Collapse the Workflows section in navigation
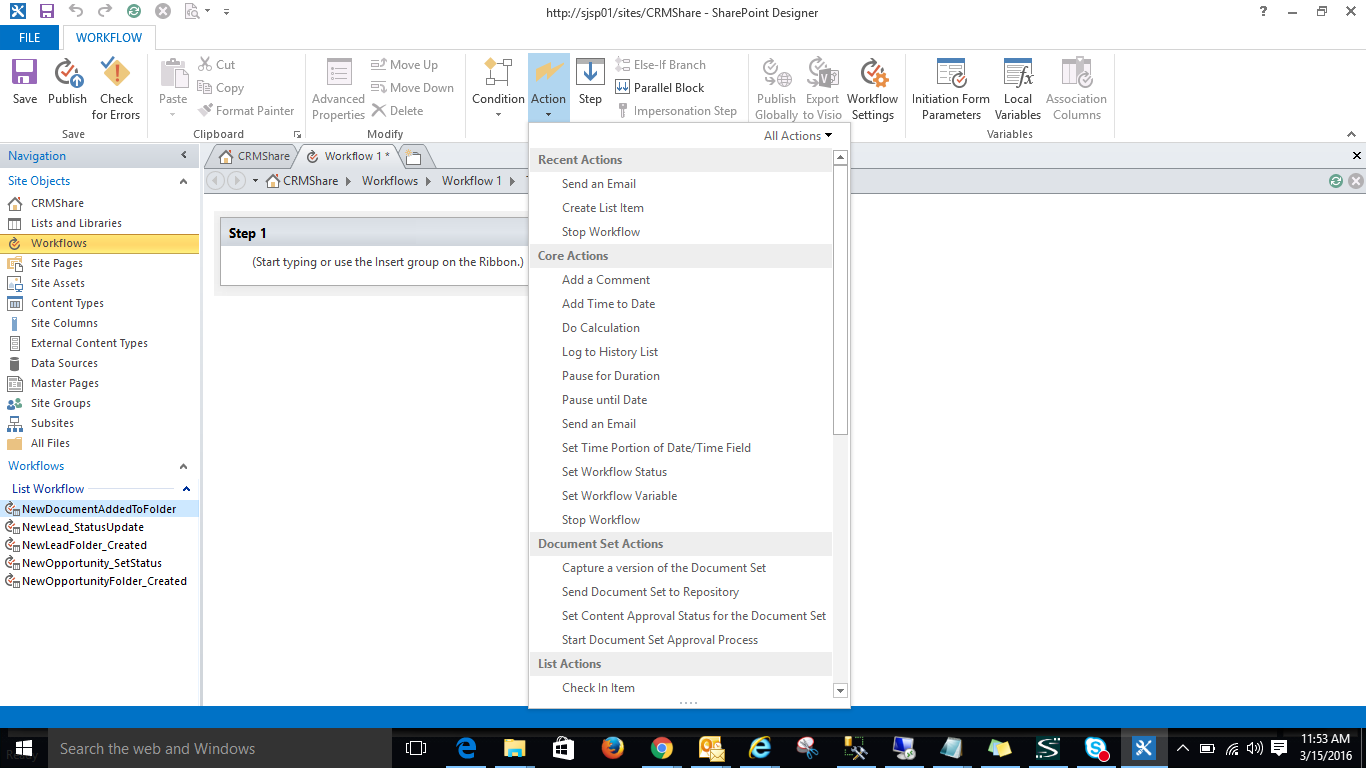The width and height of the screenshot is (1366, 768). click(x=184, y=466)
